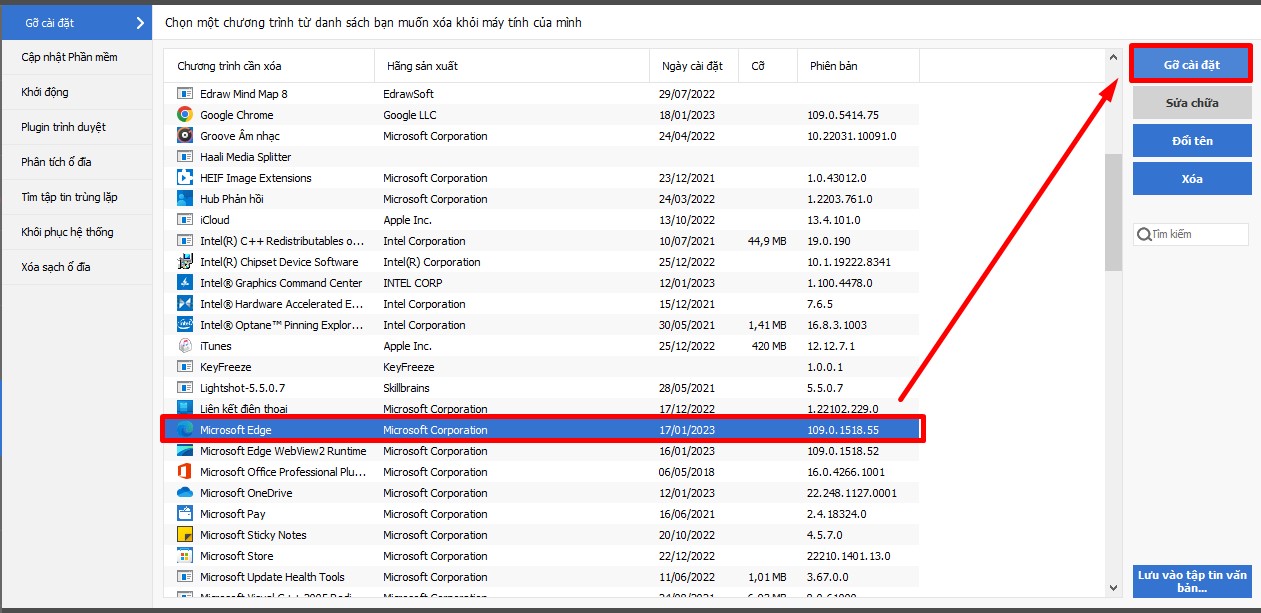Viewport: 1261px width, 613px height.
Task: Click the Đổi tên button
Action: coord(1191,141)
